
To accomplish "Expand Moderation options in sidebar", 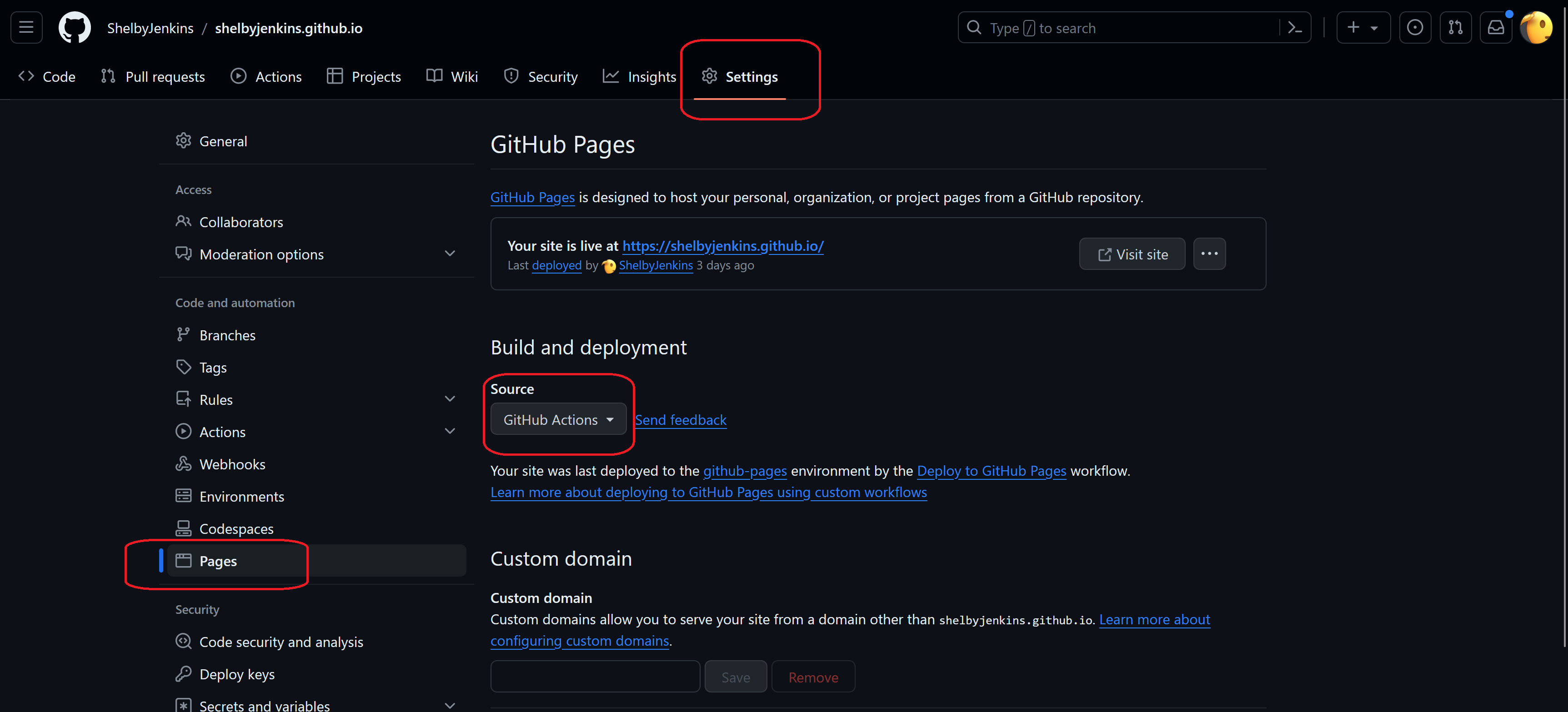I will coord(449,254).
